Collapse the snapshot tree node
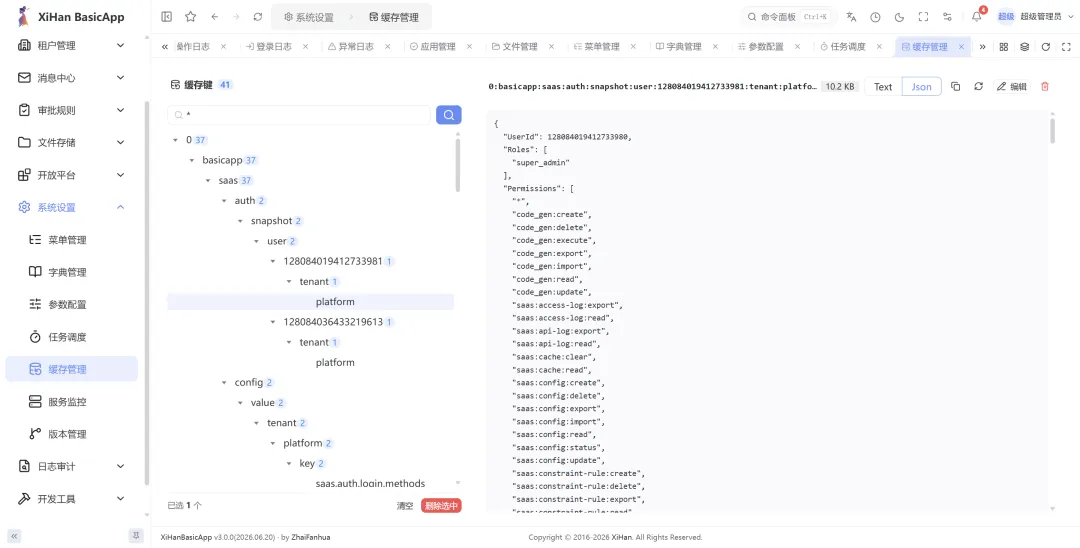Viewport: 1080px width, 548px height. 240,221
